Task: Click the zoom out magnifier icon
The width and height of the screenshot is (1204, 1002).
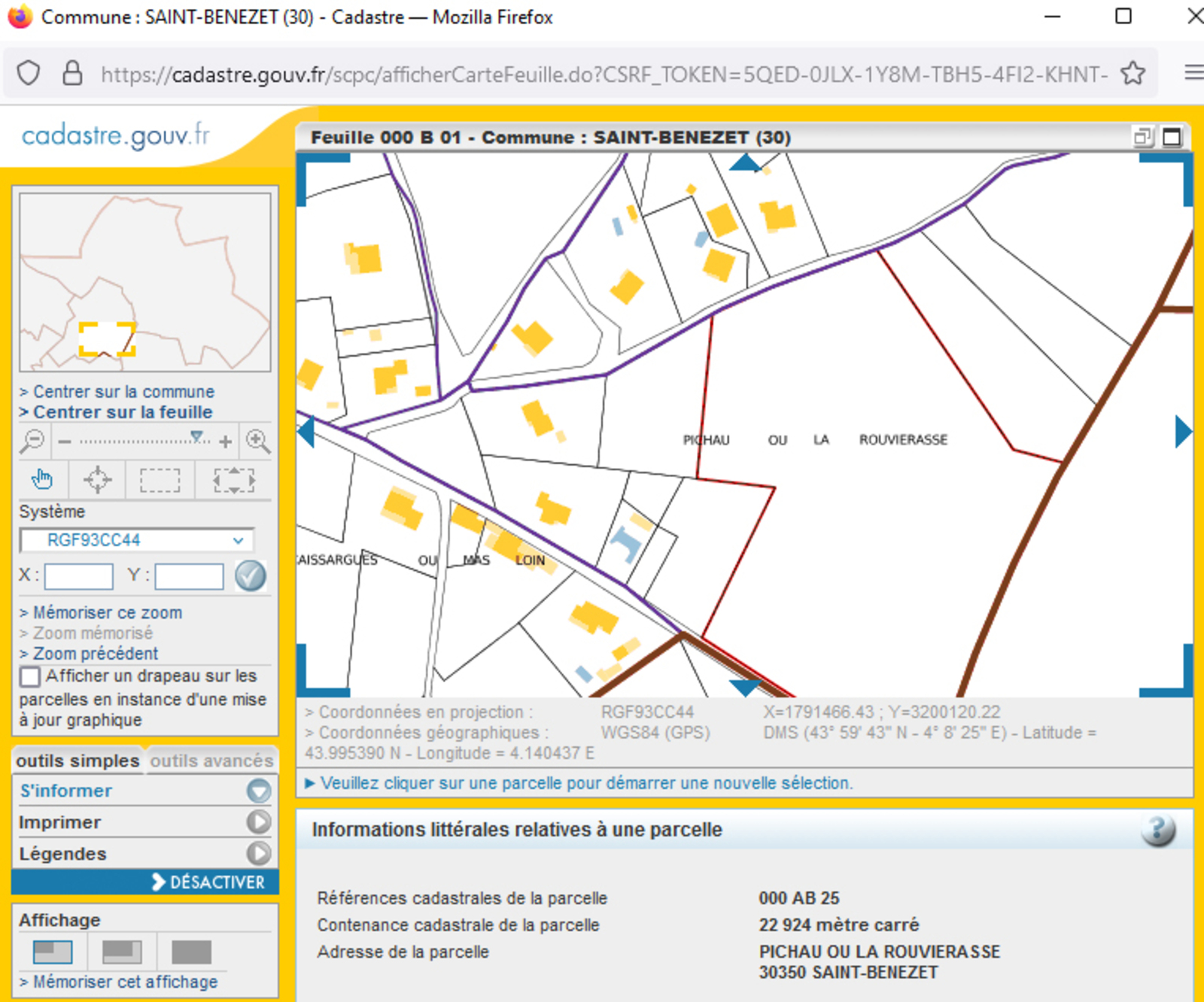Action: [32, 441]
